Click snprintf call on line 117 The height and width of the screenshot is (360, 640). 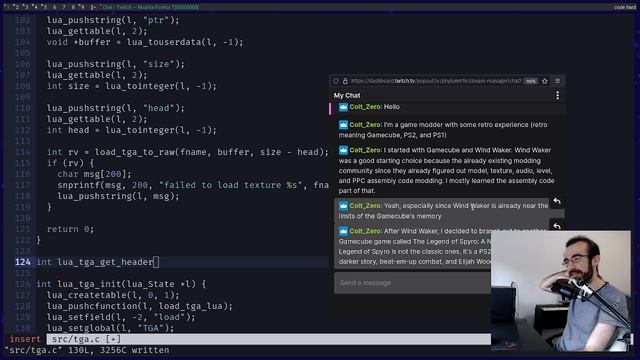click(x=193, y=185)
